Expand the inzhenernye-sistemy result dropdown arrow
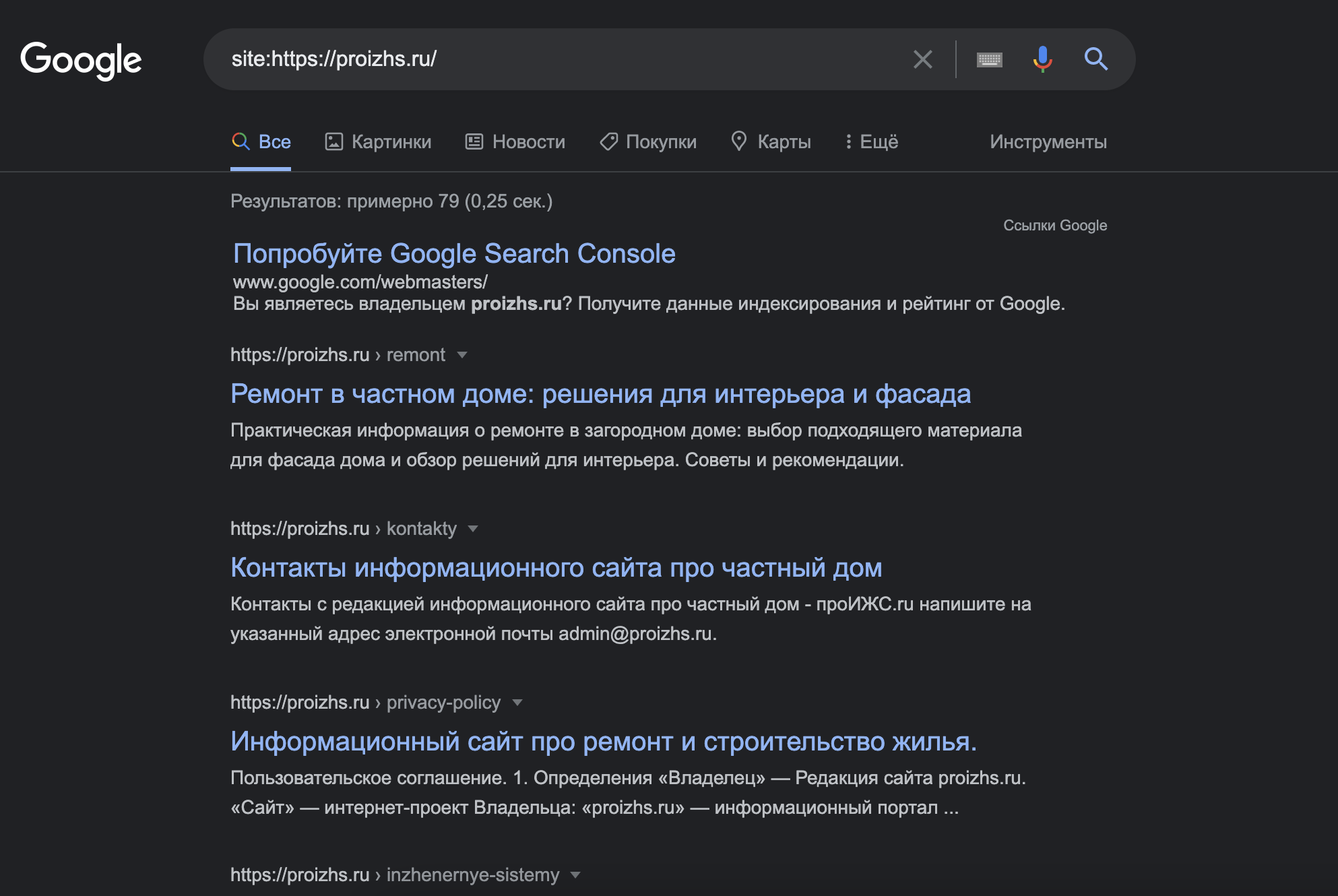1338x896 pixels. pos(575,875)
